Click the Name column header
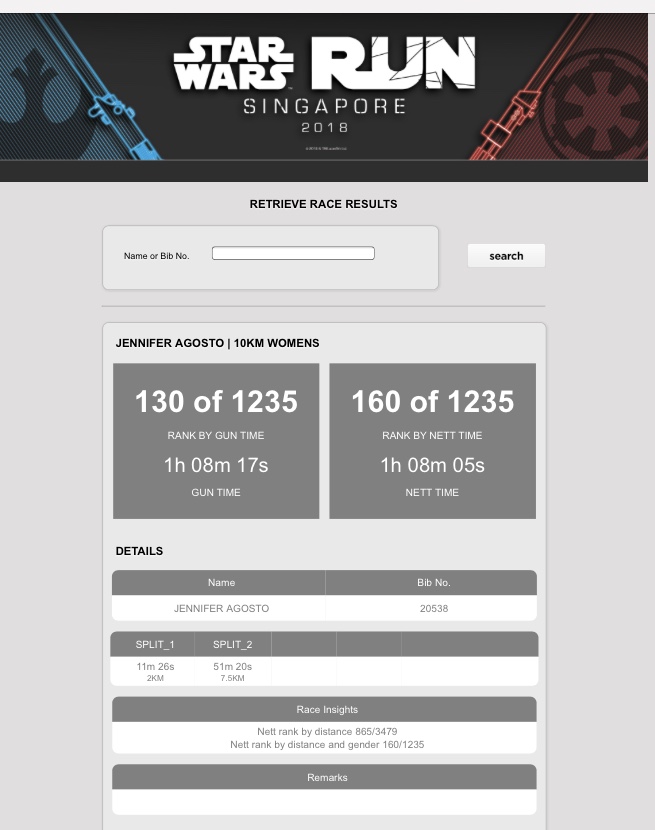 218,582
